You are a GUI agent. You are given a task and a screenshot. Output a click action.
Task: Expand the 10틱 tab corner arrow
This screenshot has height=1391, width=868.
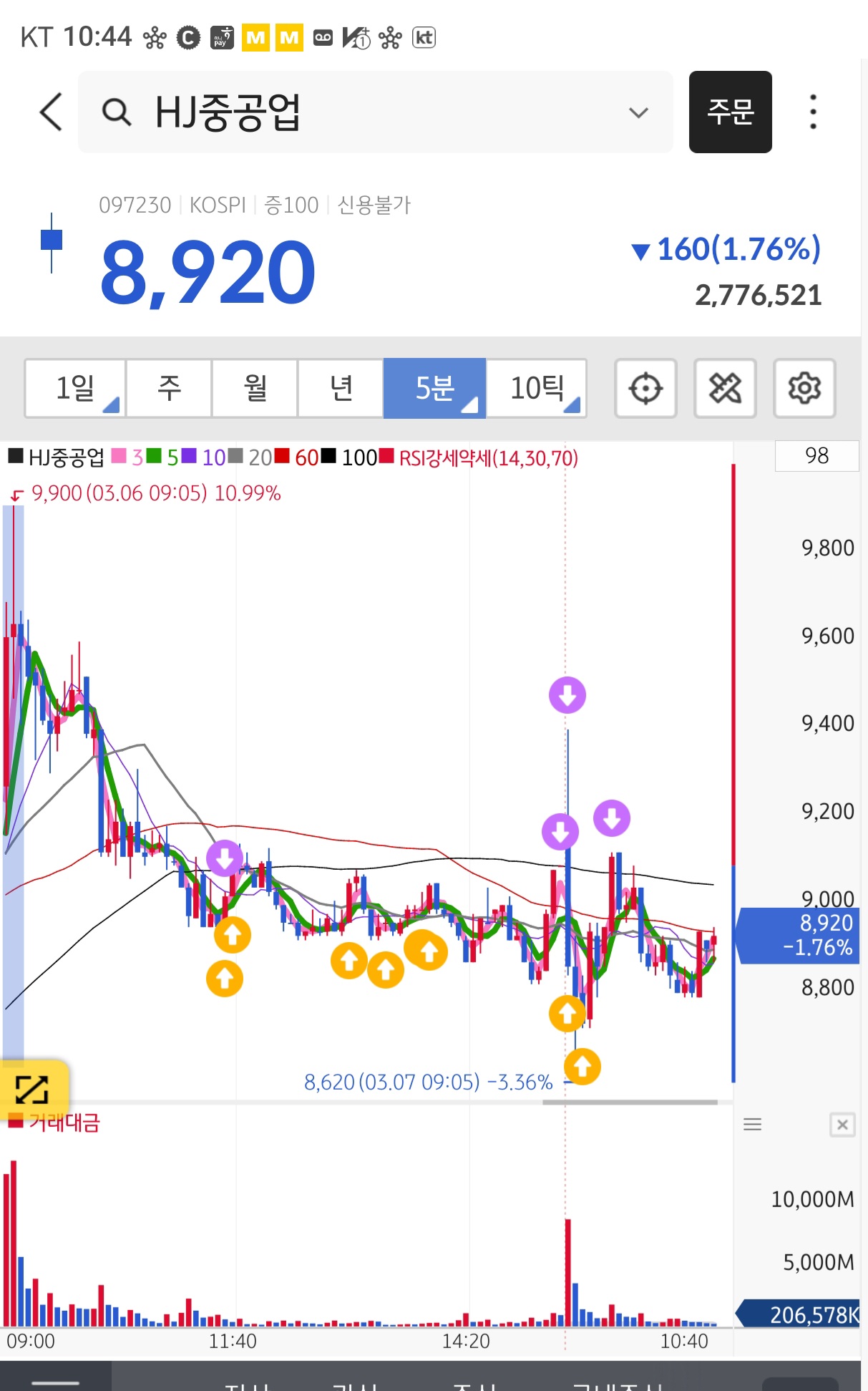(x=572, y=405)
